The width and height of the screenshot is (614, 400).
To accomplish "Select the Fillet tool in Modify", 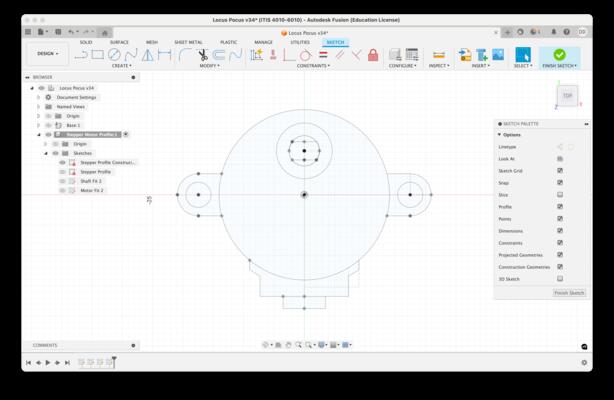I will pos(185,55).
